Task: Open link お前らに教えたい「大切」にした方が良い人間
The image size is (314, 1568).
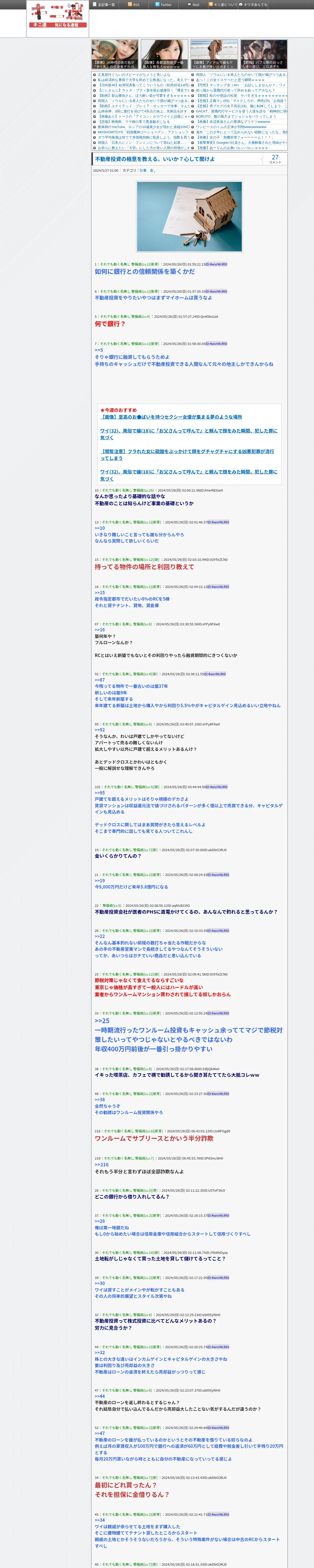Action: (x=143, y=148)
